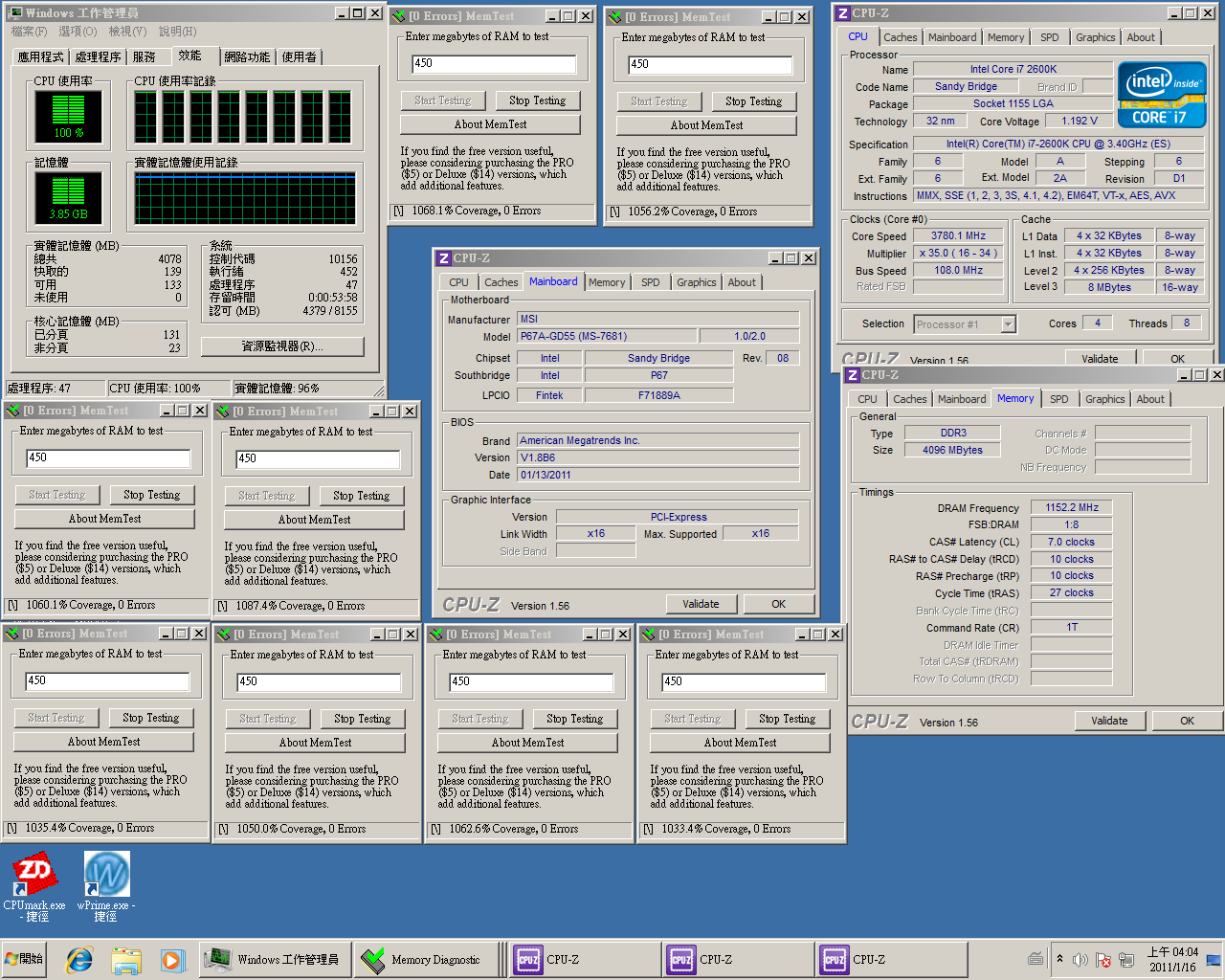The image size is (1225, 980).
Task: Stop Testing in MemTest with 1050.0% coverage
Action: (363, 719)
